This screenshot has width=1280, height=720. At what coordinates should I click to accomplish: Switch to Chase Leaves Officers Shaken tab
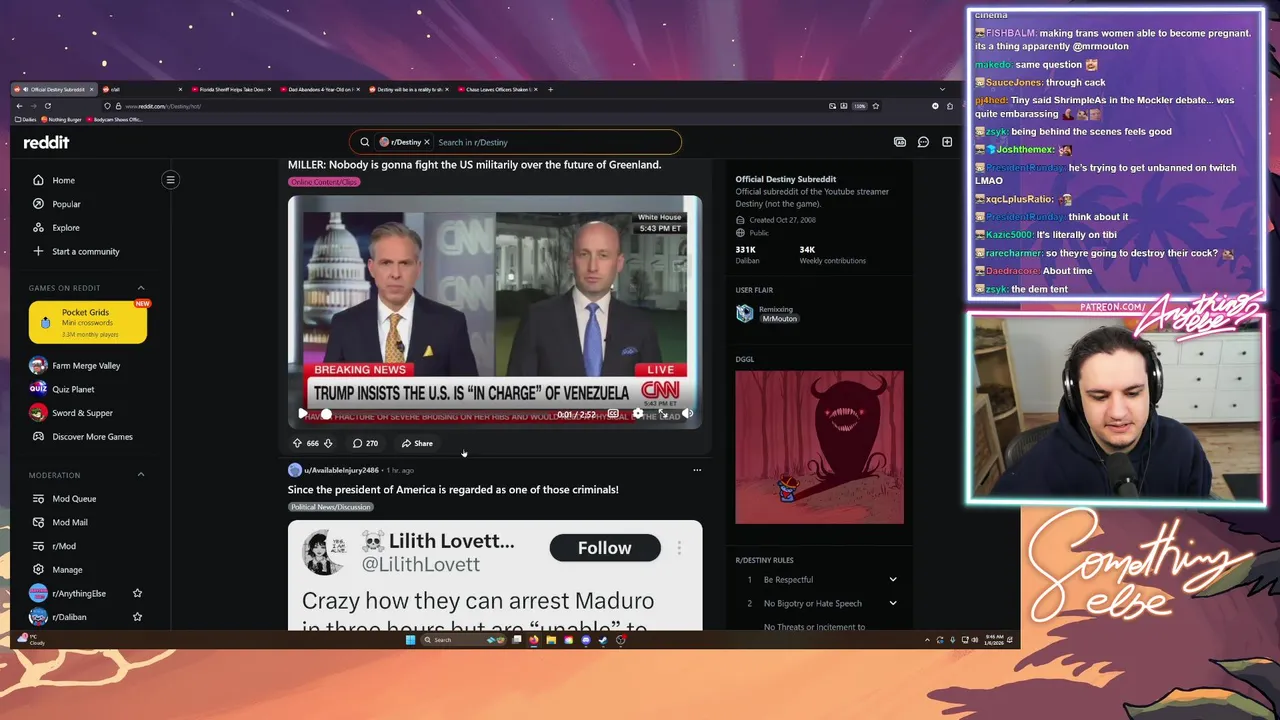498,90
